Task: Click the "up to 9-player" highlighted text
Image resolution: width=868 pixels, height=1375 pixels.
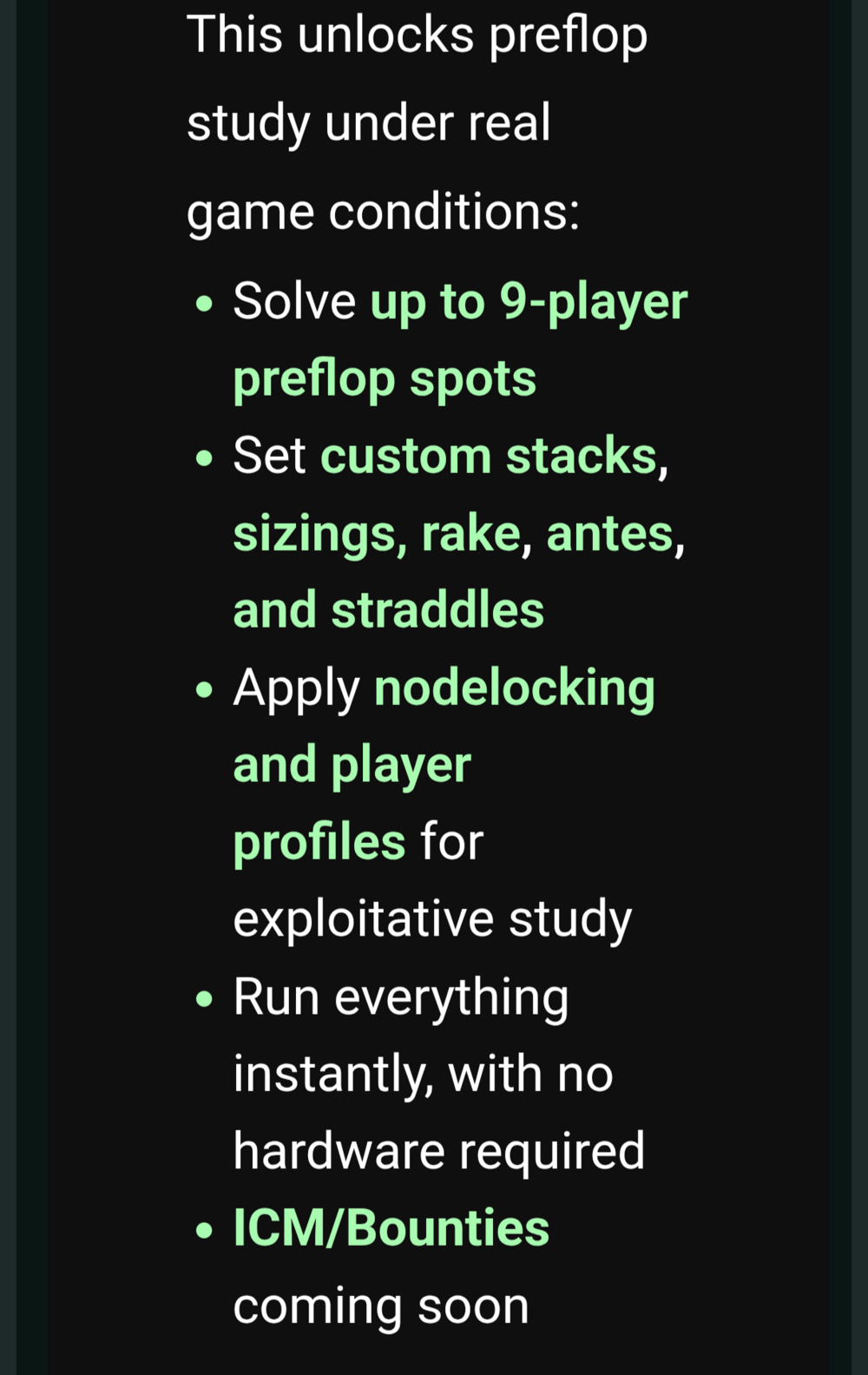Action: pos(529,302)
